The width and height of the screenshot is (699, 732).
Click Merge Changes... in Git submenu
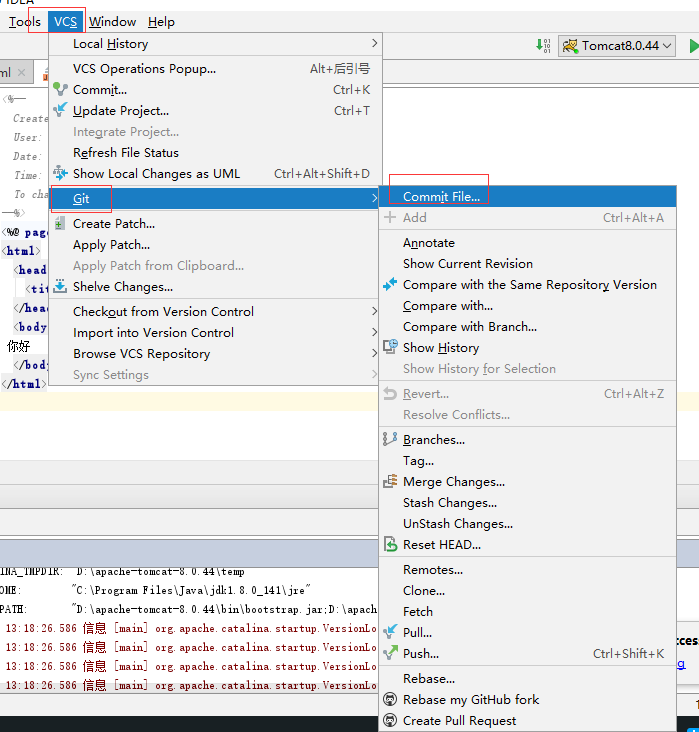point(453,482)
